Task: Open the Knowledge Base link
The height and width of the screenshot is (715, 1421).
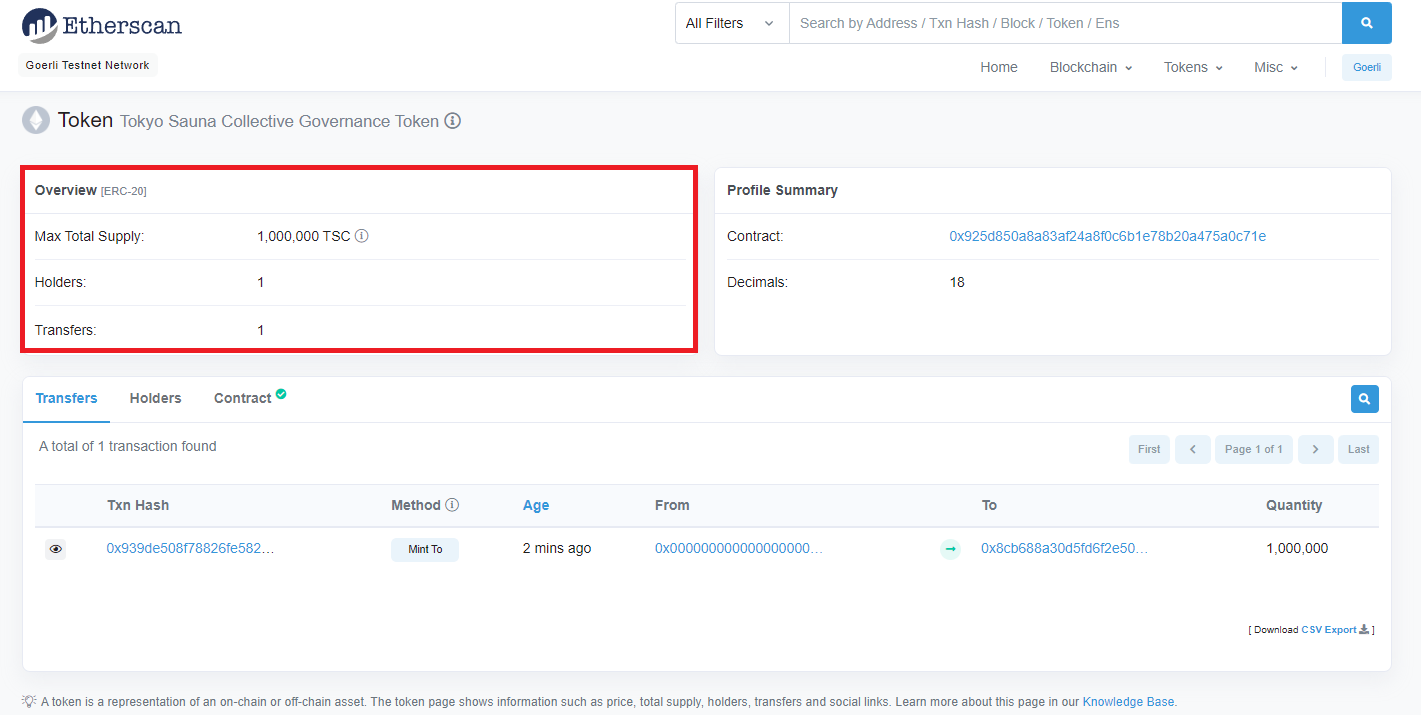Action: [1129, 702]
